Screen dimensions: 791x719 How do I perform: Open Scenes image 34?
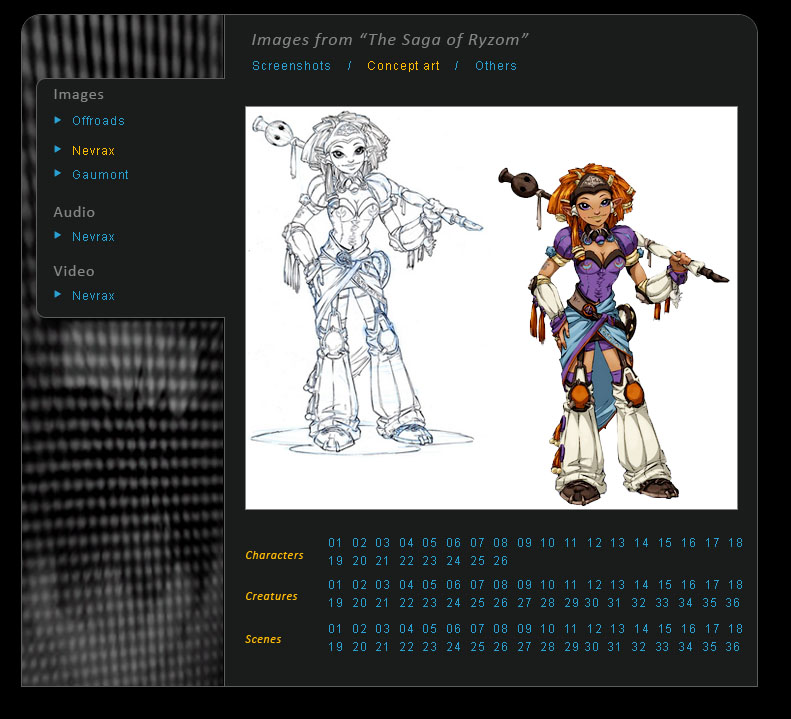[685, 647]
